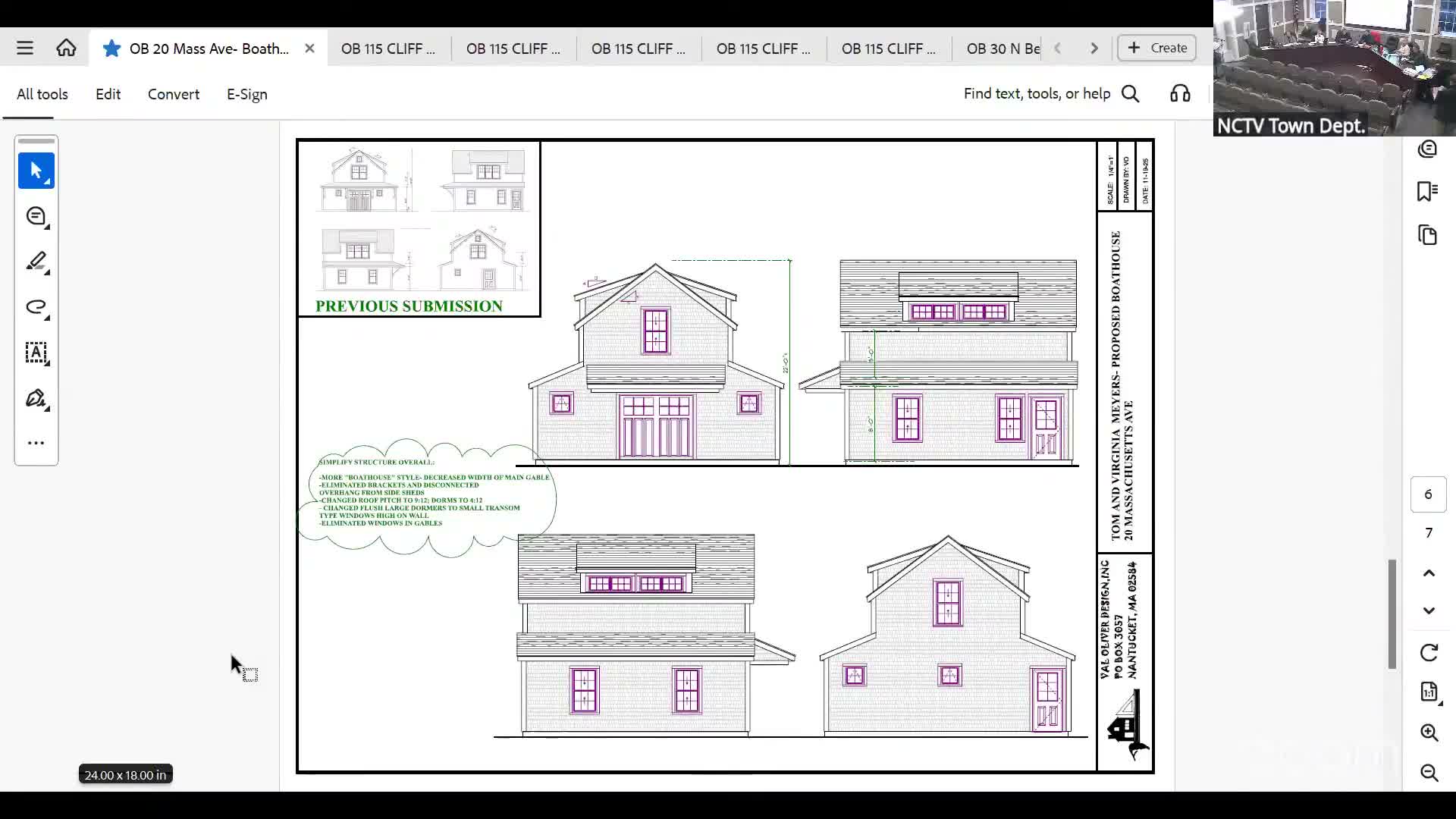1456x819 pixels.
Task: Activate read aloud listening mode
Action: coord(1179,93)
